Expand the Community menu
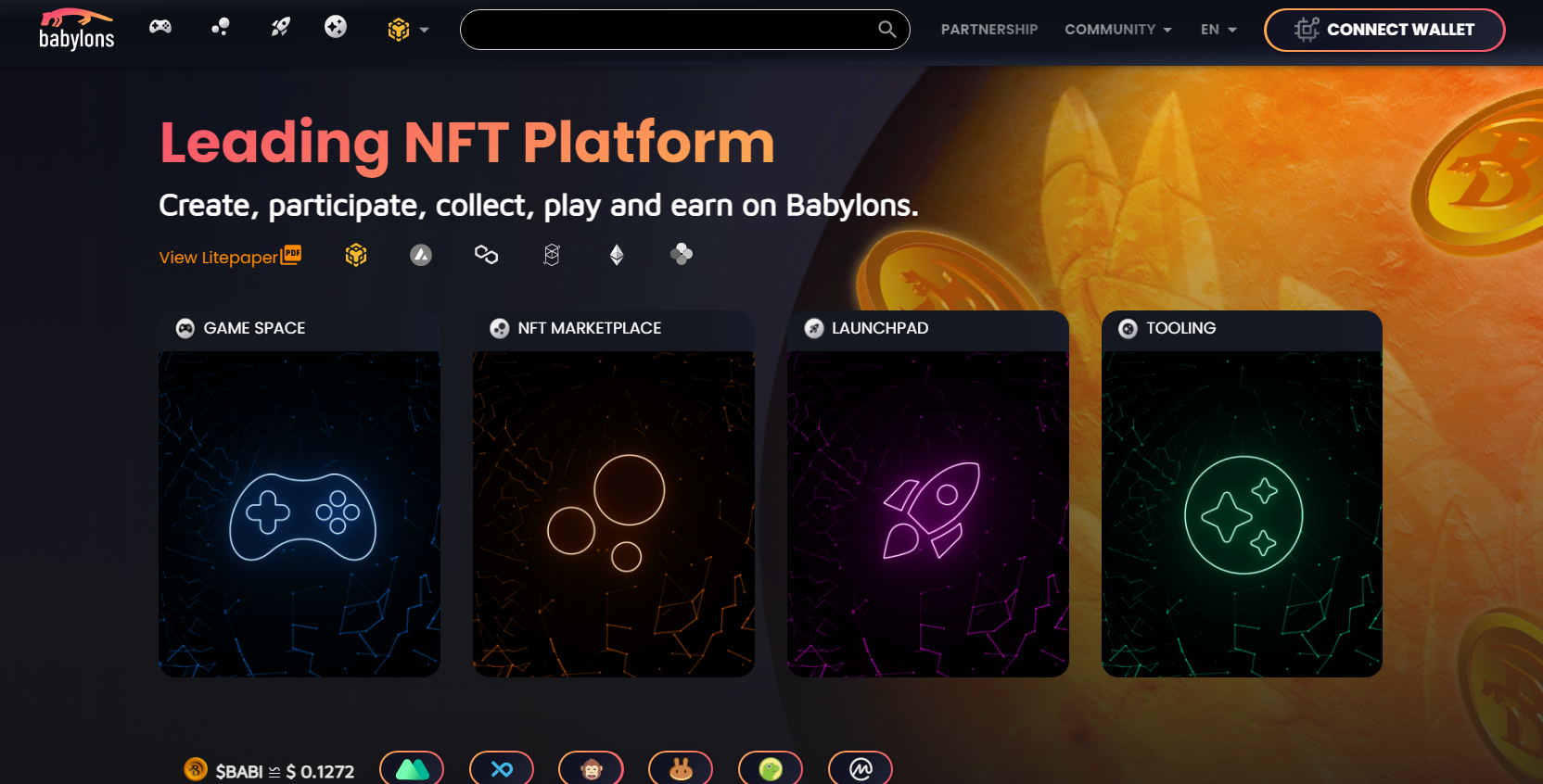Screen dimensions: 1543x784 [1118, 30]
